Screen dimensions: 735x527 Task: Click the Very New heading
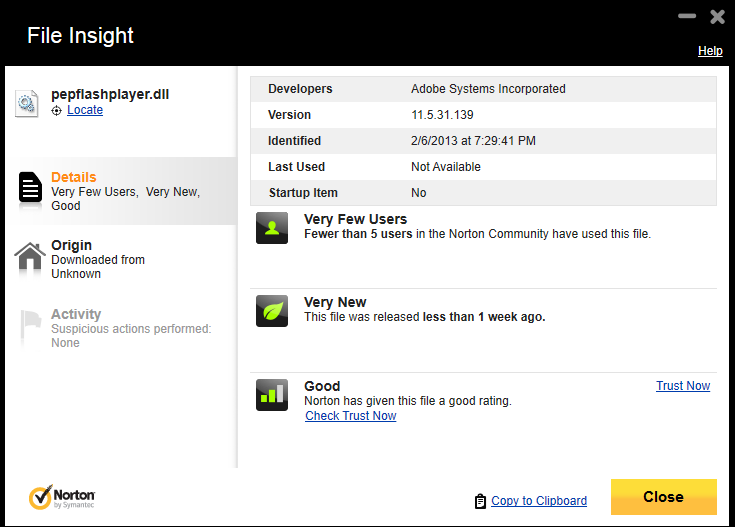pyautogui.click(x=335, y=302)
